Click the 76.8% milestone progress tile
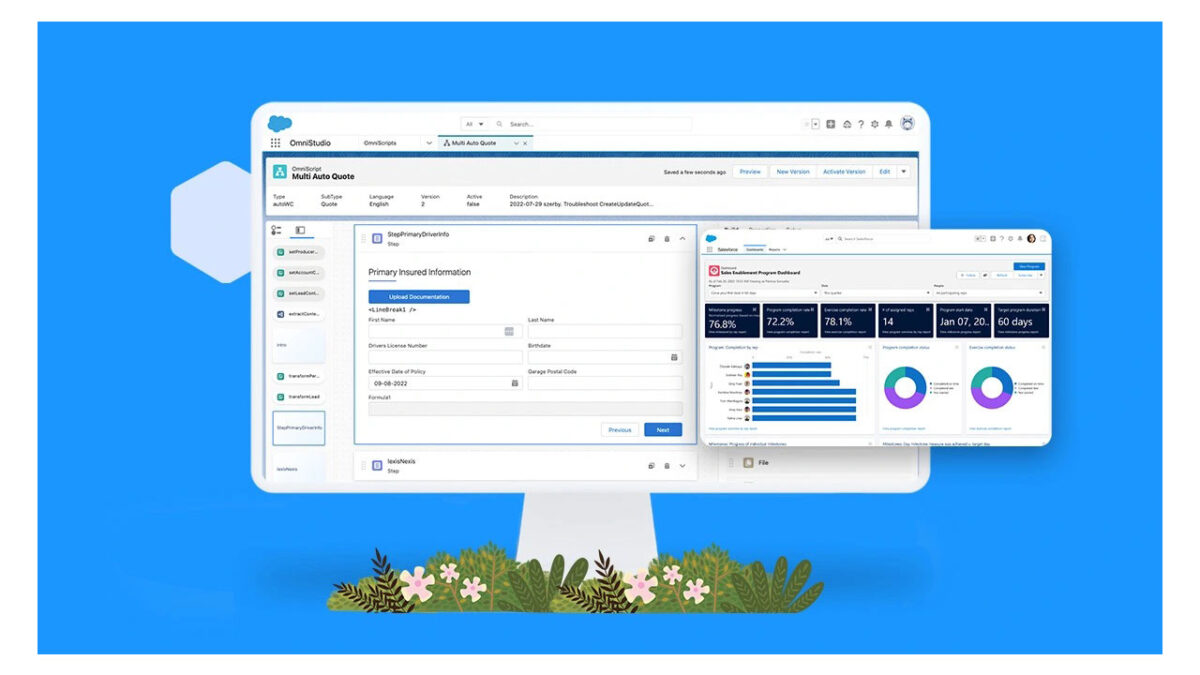Image resolution: width=1200 pixels, height=675 pixels. [733, 321]
